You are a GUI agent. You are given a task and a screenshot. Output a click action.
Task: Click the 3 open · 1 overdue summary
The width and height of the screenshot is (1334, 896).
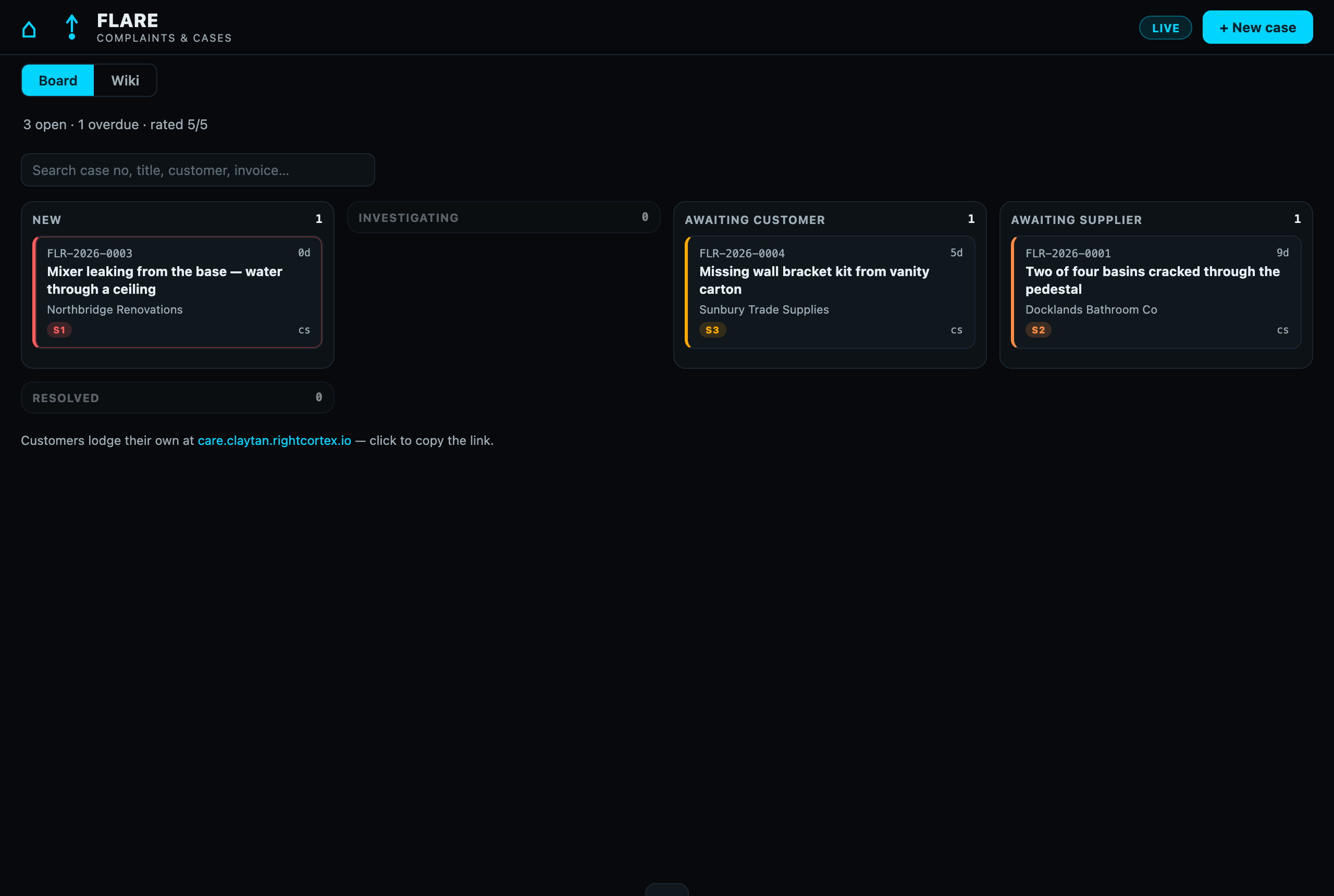click(116, 125)
